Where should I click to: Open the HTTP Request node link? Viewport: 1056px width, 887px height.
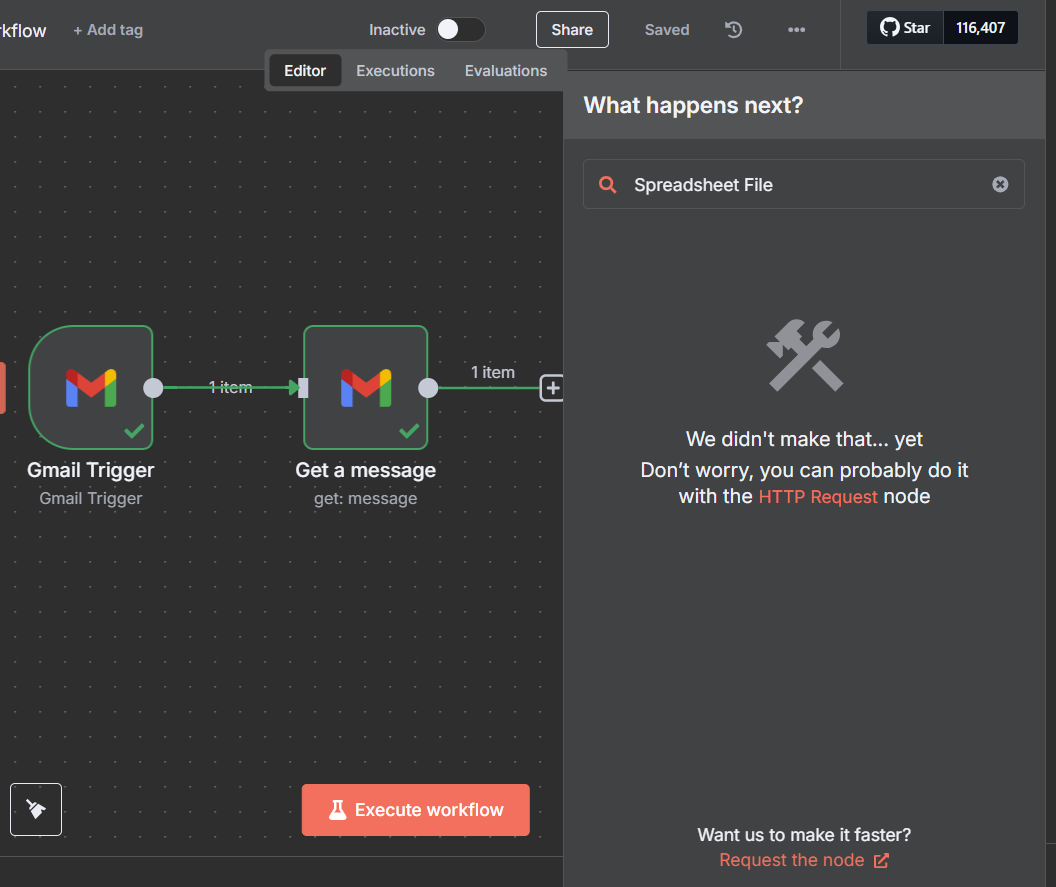[818, 496]
